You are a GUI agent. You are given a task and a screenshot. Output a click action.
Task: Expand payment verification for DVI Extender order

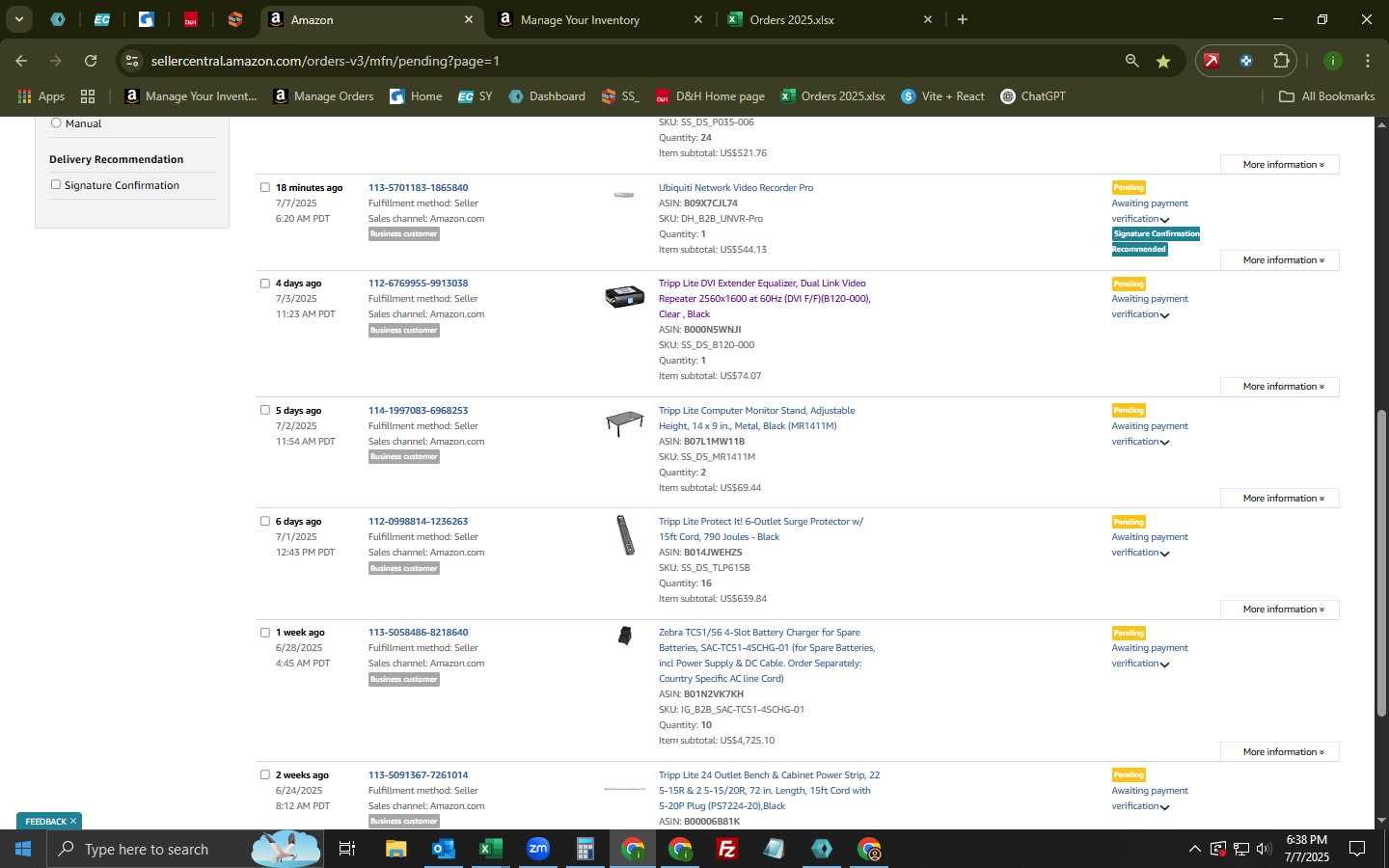[x=1164, y=314]
